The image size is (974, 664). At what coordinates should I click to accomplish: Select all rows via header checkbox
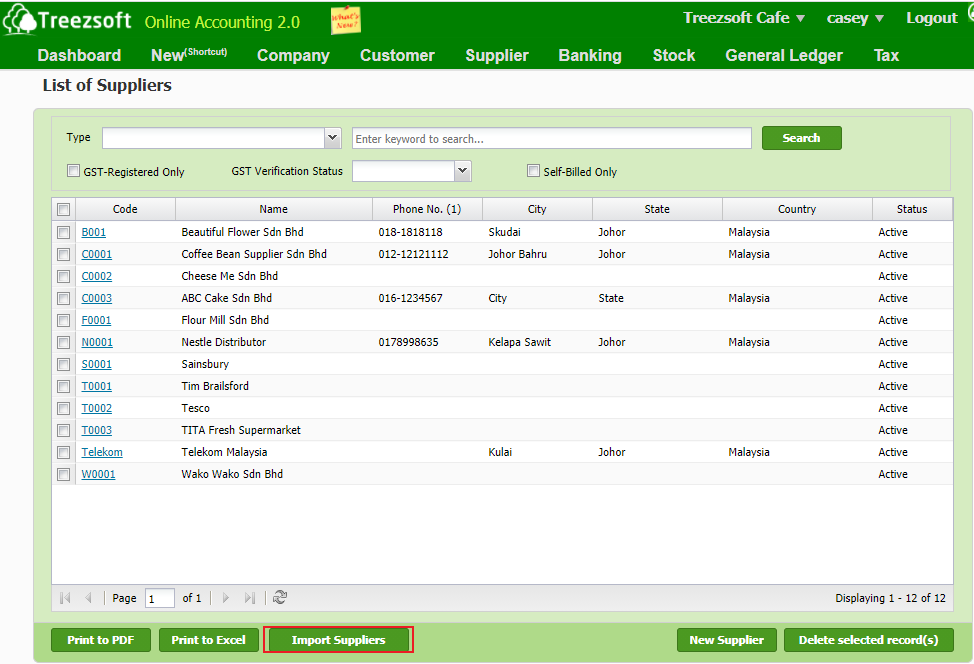(x=64, y=210)
